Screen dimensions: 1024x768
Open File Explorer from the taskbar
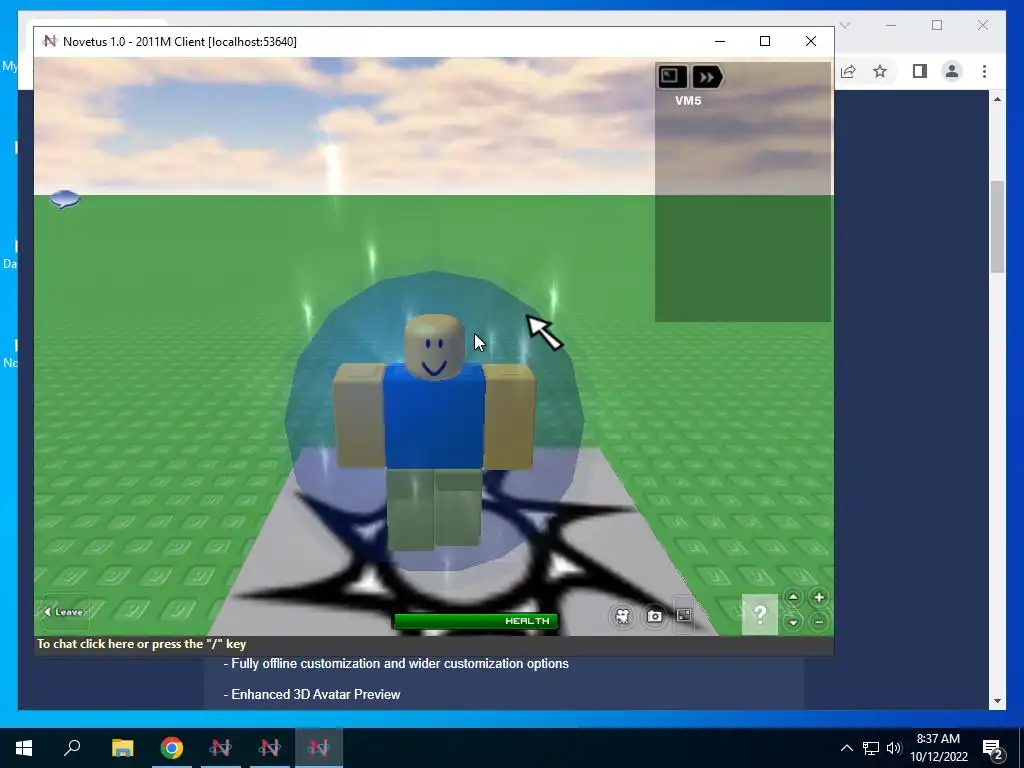122,748
